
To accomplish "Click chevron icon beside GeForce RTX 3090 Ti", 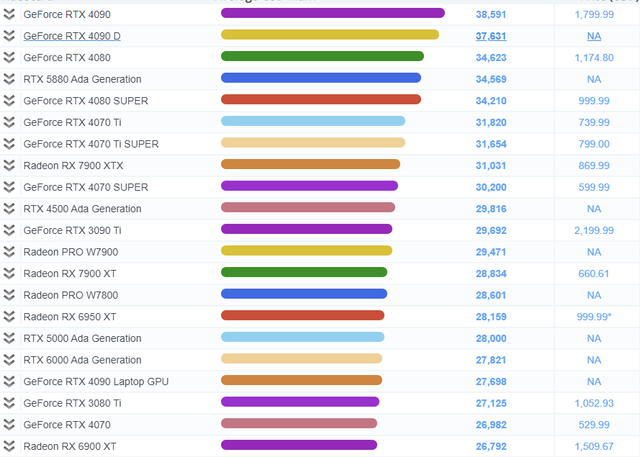I will 9,230.
